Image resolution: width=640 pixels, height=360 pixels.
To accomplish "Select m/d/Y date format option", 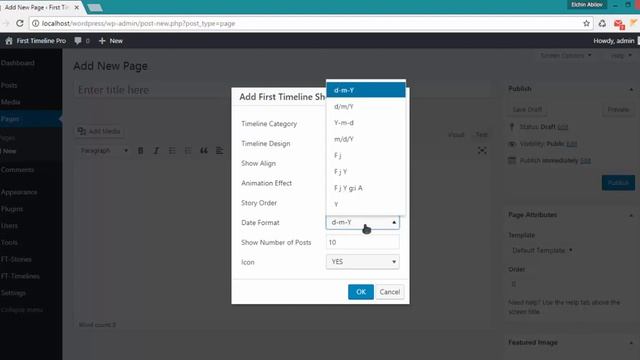I will (366, 139).
